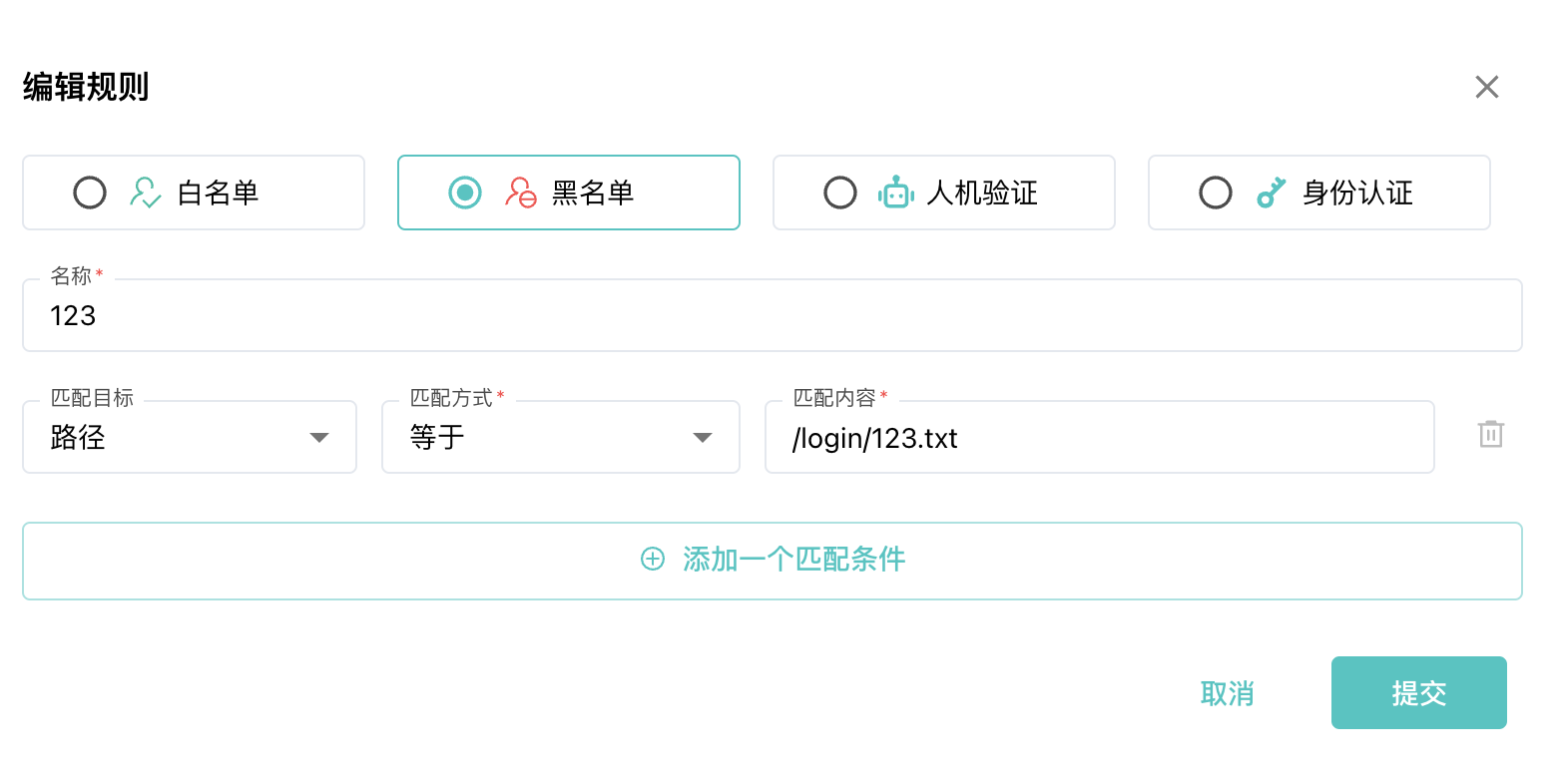This screenshot has height=784, width=1563.
Task: Select the 人机验证 radio button
Action: click(840, 193)
